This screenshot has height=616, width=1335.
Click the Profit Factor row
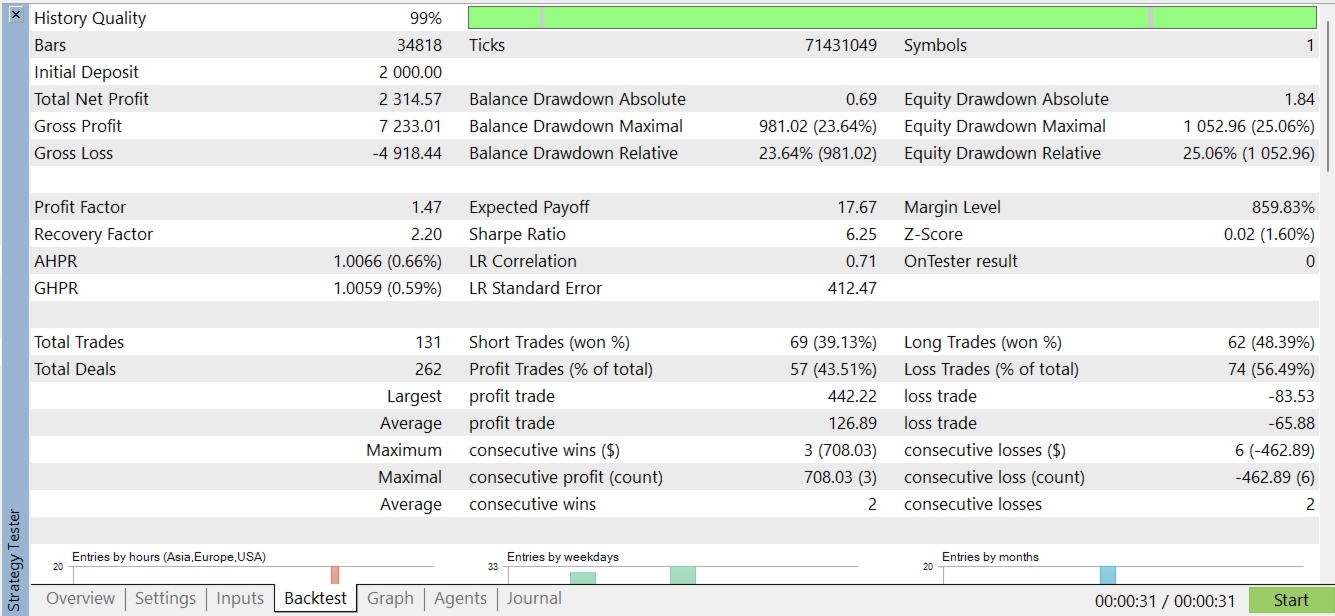click(674, 207)
